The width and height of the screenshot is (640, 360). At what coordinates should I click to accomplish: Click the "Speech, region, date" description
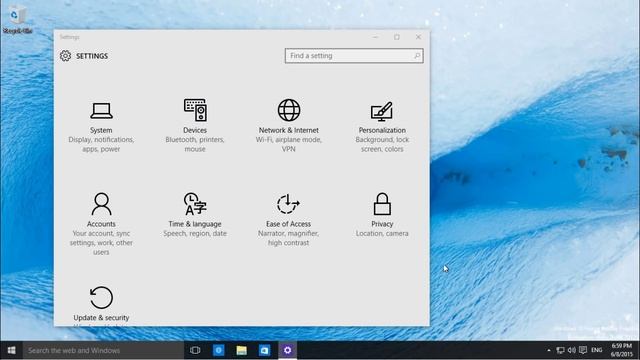point(195,233)
